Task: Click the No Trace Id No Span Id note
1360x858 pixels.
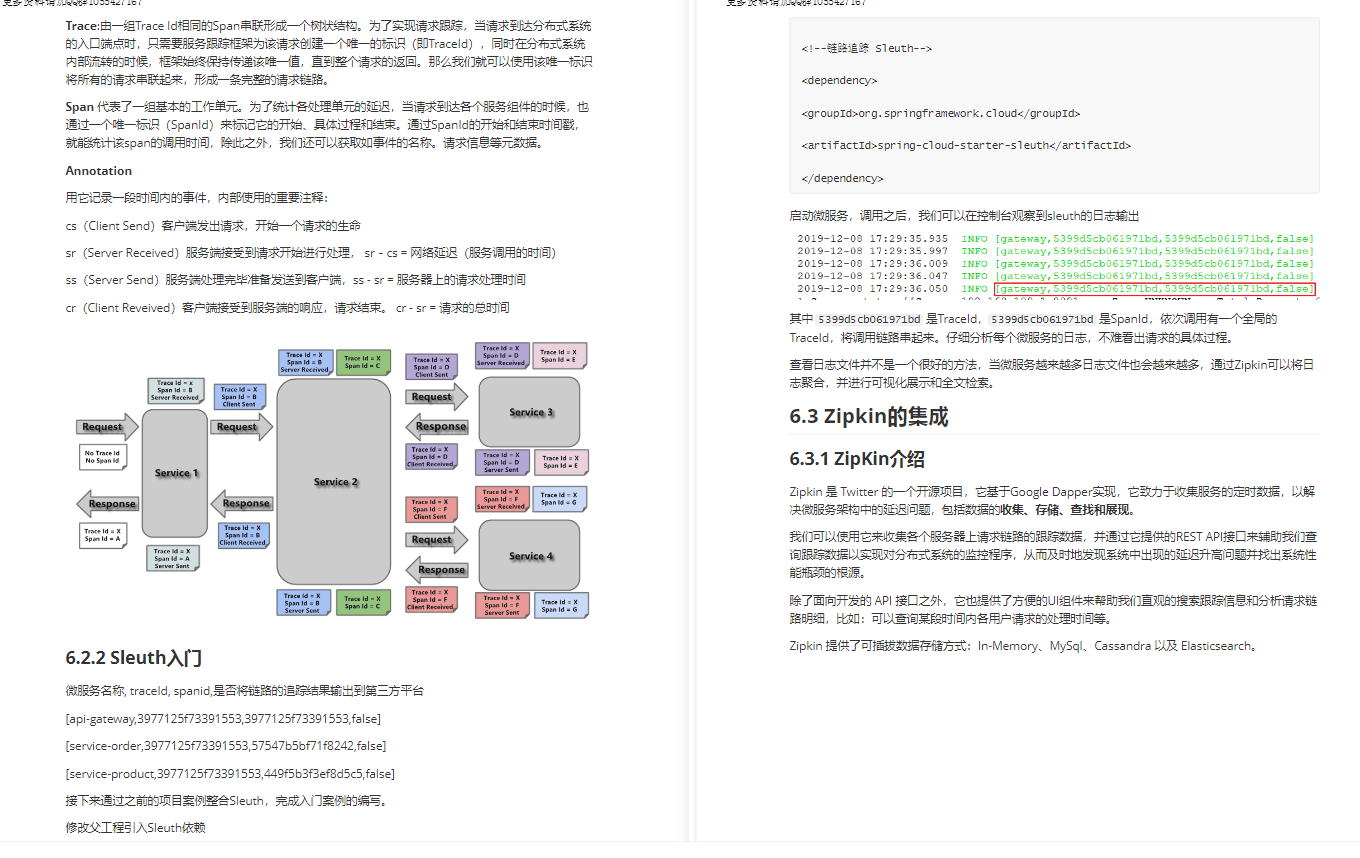Action: [x=103, y=456]
